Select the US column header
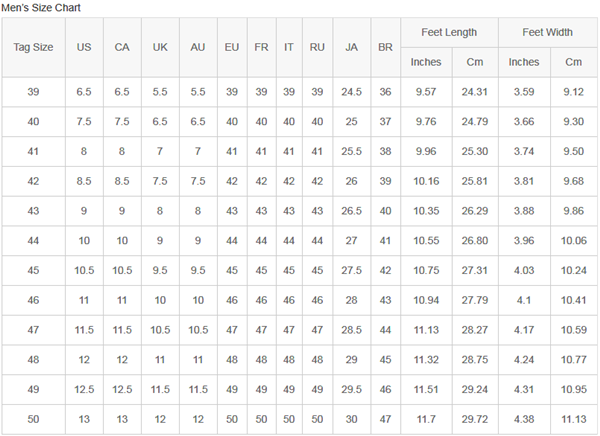Image resolution: width=600 pixels, height=436 pixels. (x=84, y=47)
